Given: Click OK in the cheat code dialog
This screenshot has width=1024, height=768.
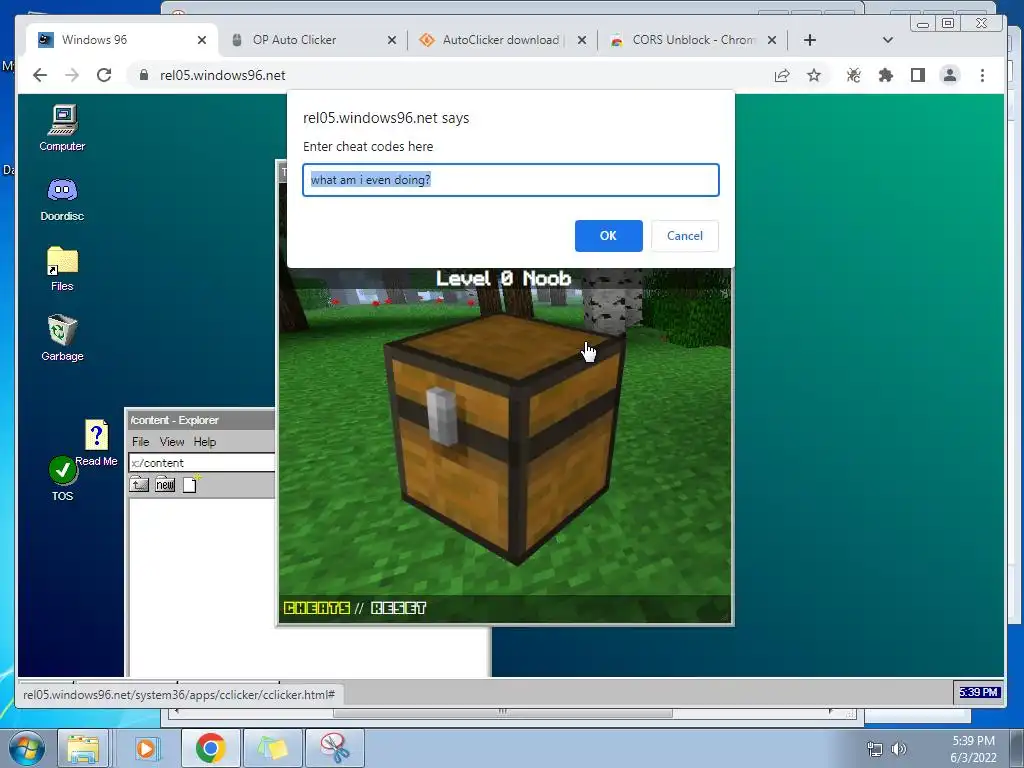Looking at the screenshot, I should [x=609, y=236].
